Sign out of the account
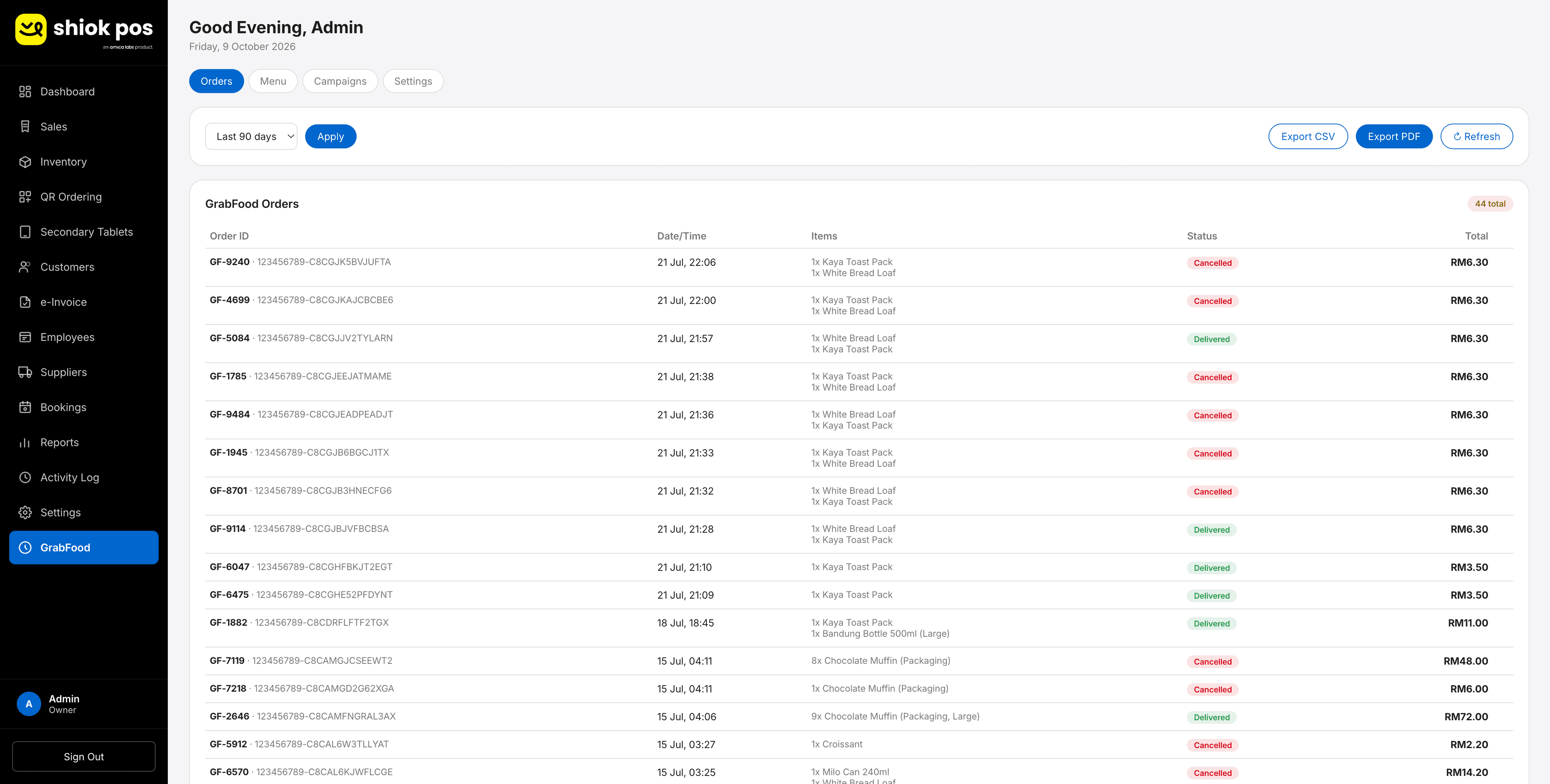This screenshot has height=784, width=1550. coord(84,757)
